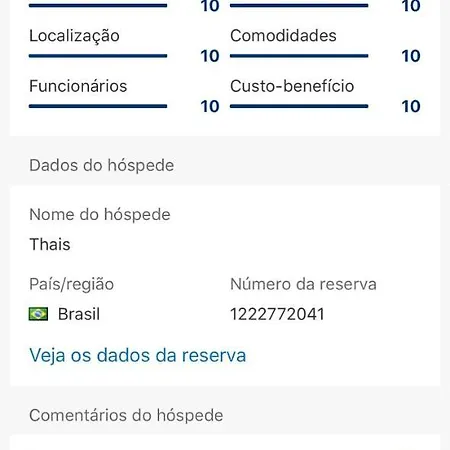Click the Funcionários score of 10
The width and height of the screenshot is (450, 450).
[210, 106]
